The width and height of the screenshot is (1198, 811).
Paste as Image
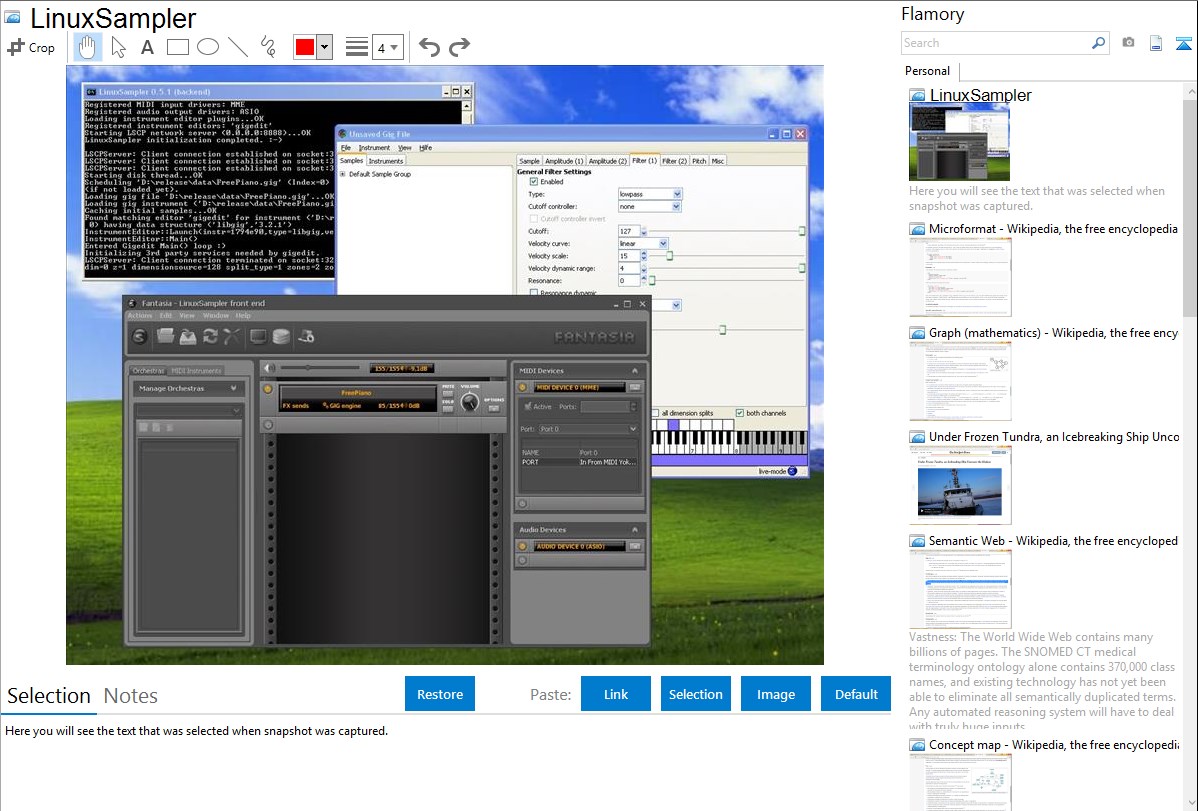coord(775,694)
